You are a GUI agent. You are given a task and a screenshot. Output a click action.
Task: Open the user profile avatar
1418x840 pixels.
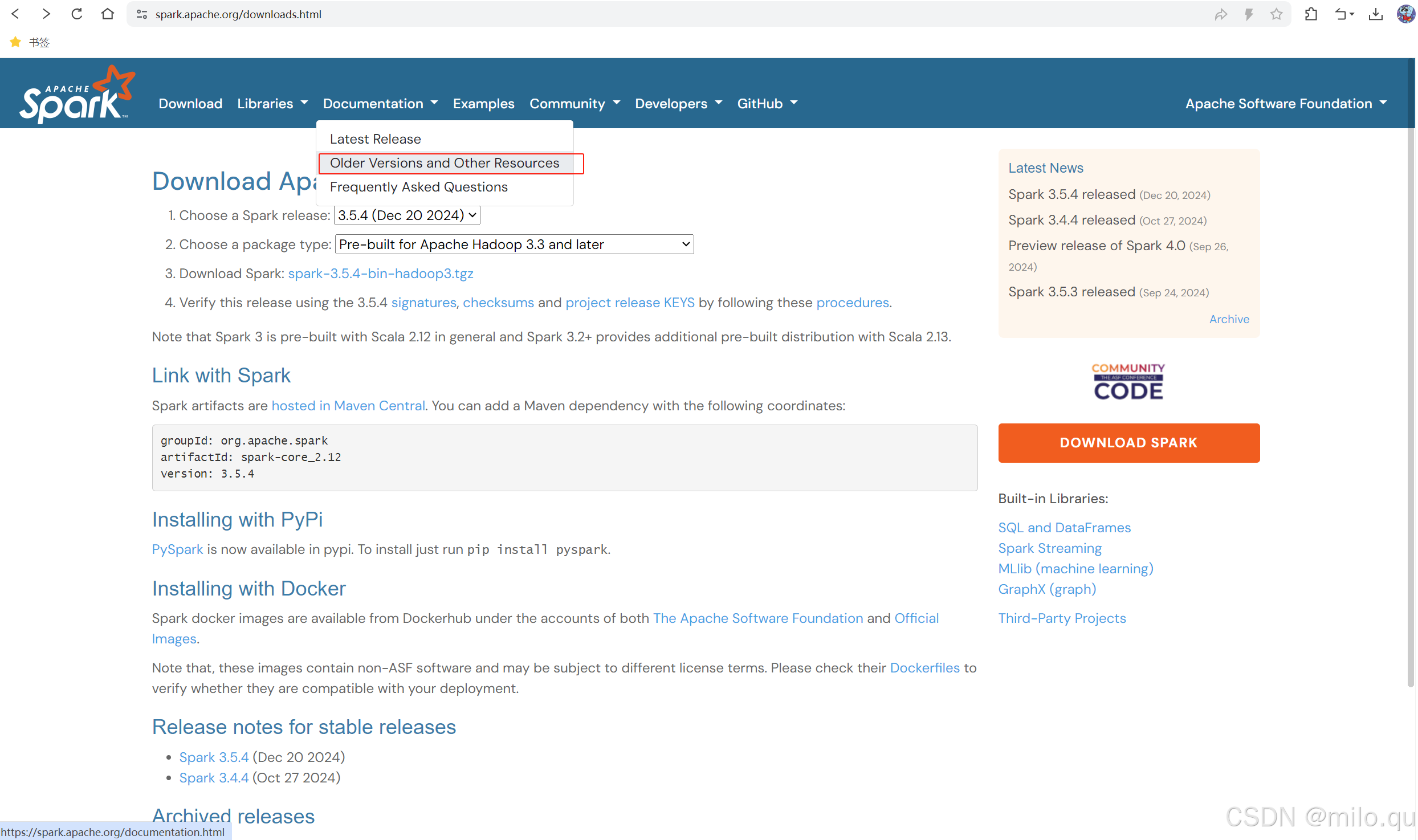pos(1405,14)
